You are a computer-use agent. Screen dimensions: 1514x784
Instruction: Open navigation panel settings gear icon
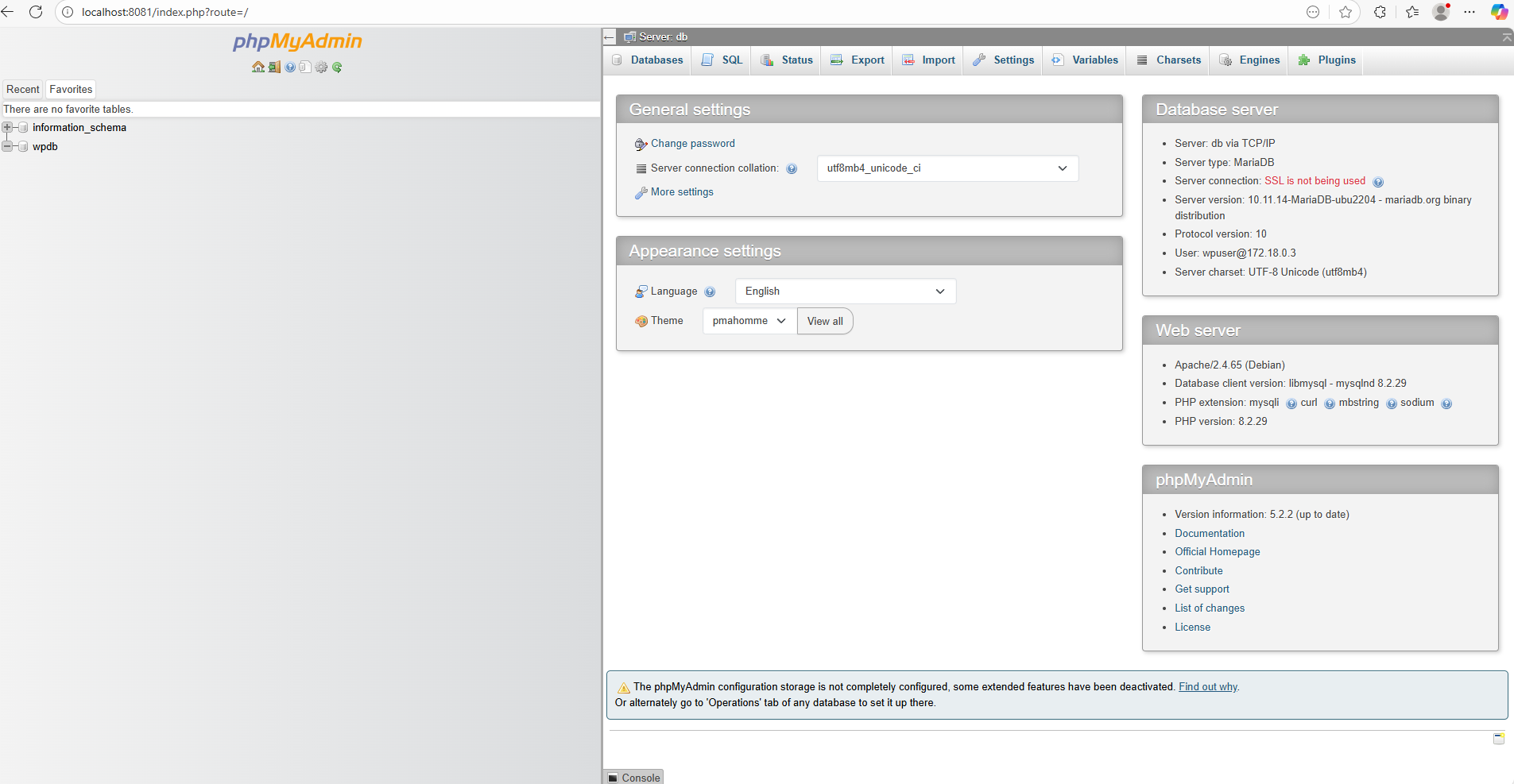[321, 68]
